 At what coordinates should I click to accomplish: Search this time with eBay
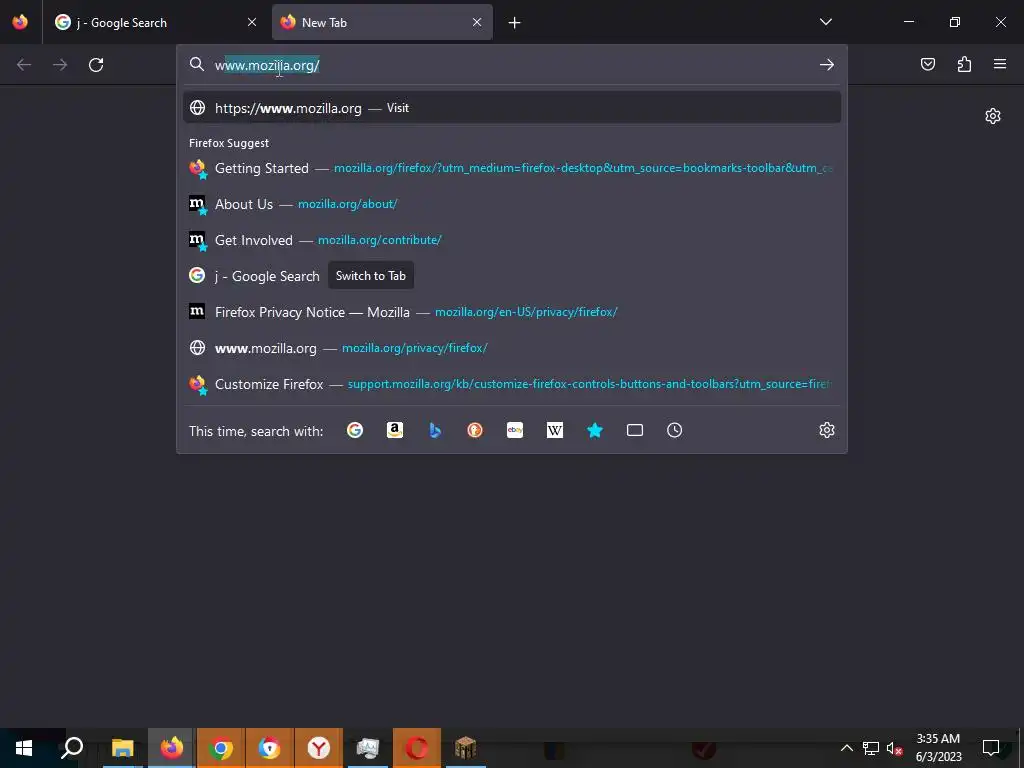[515, 430]
